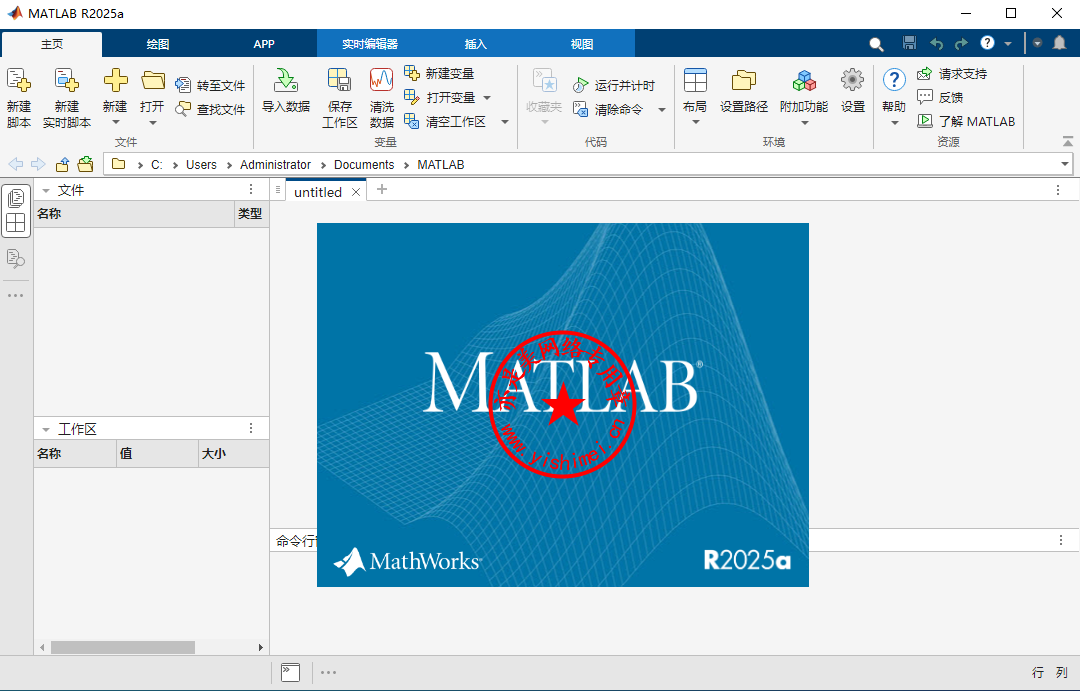Open the 工作区 panel options menu
This screenshot has width=1080, height=691.
coord(251,429)
